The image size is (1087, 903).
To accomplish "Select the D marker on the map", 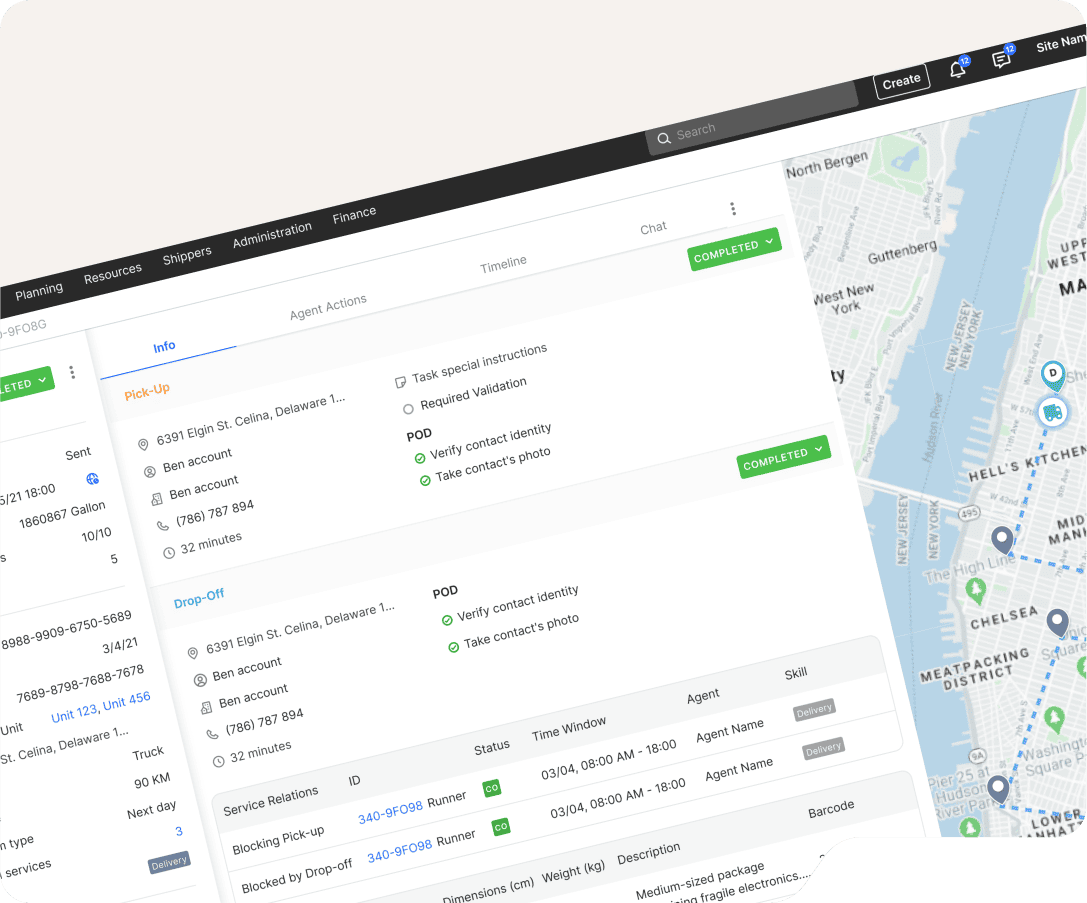I will 1053,376.
